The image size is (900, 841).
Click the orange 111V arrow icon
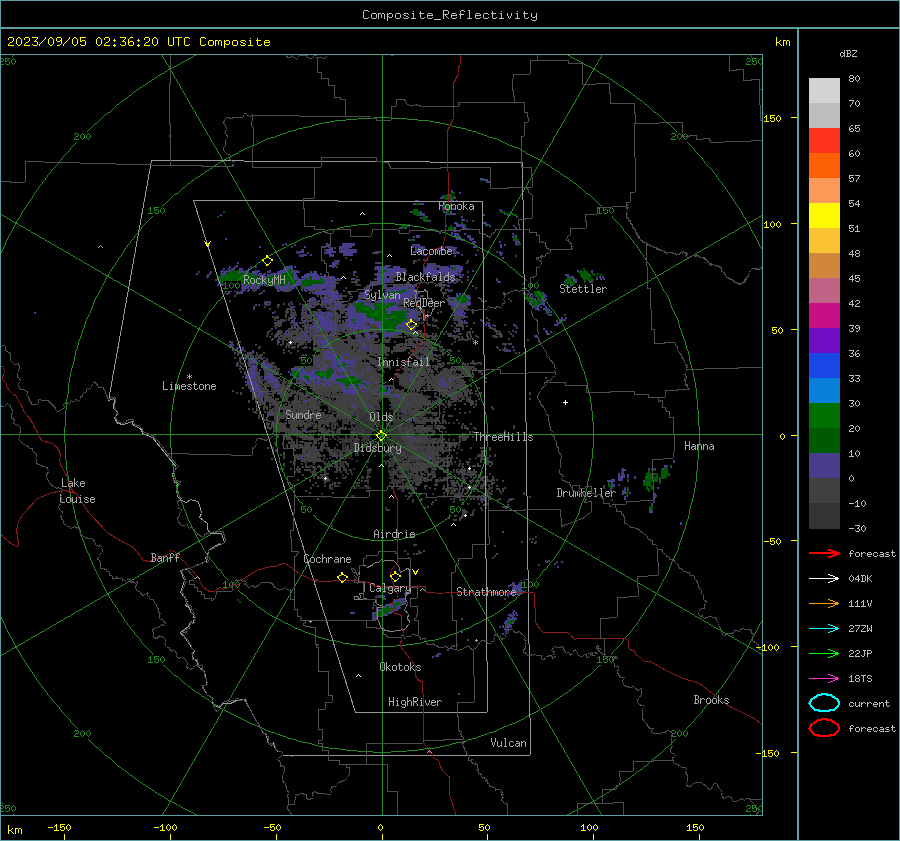click(824, 603)
